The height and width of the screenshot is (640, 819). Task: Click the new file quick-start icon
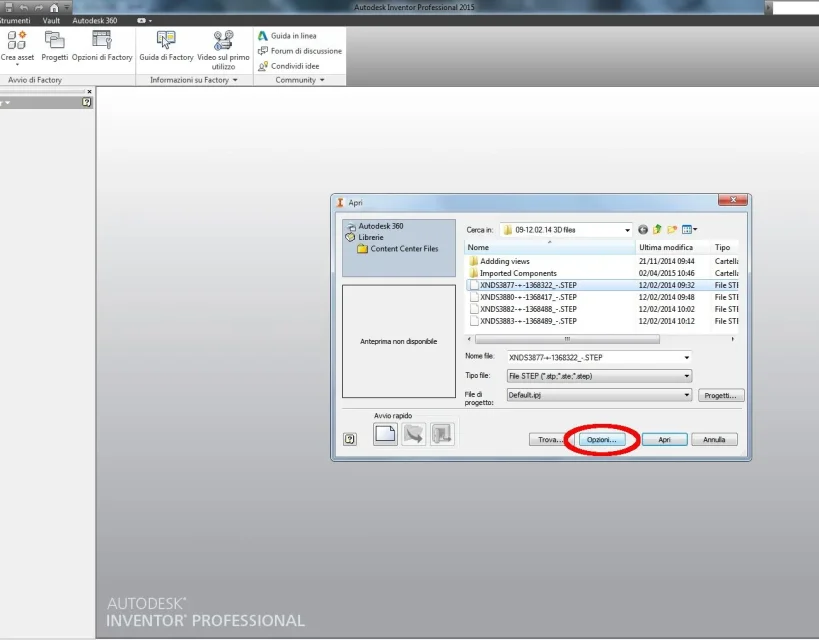pyautogui.click(x=385, y=434)
